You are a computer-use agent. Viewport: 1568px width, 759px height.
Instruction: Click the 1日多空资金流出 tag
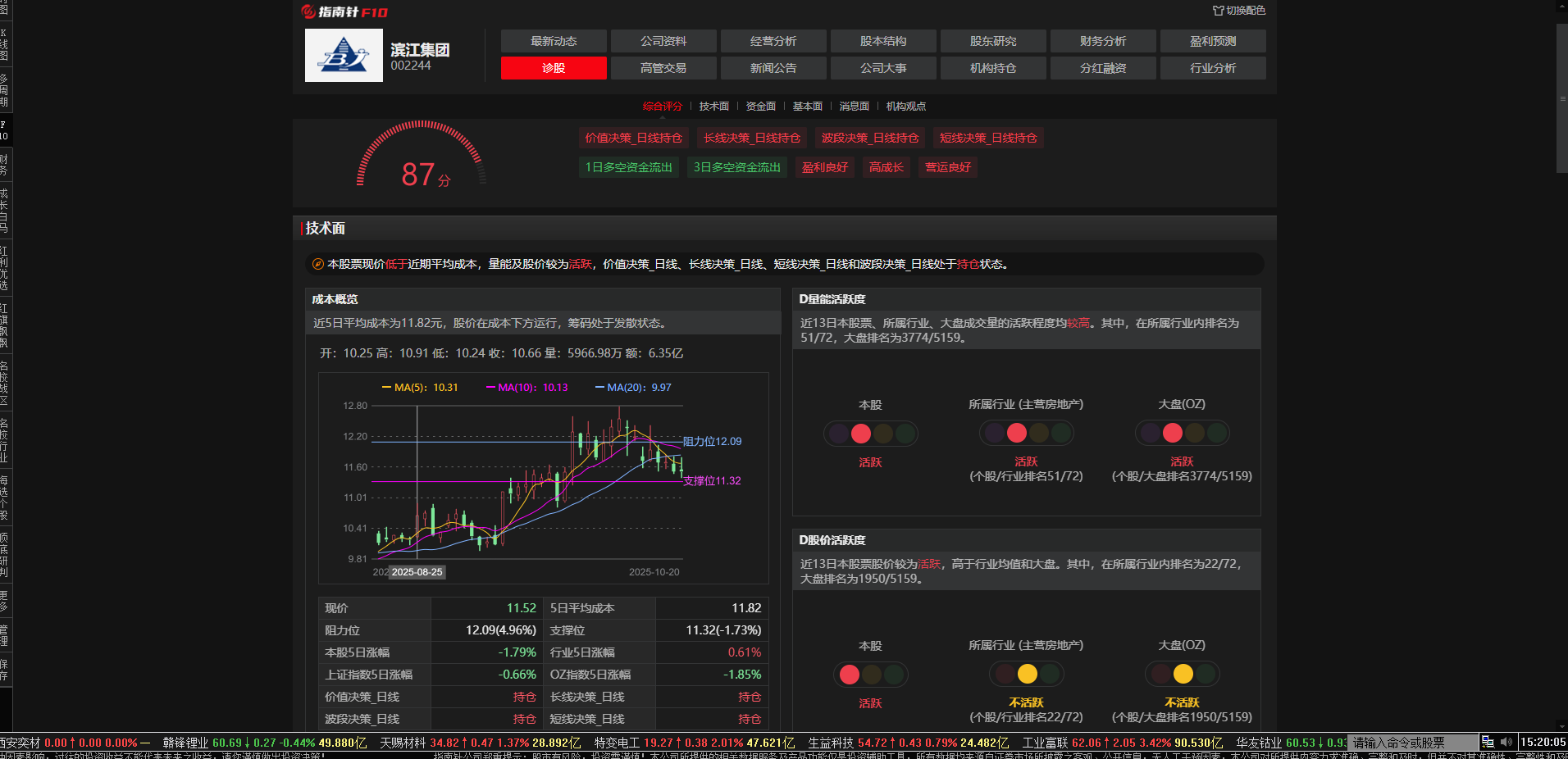coord(629,167)
